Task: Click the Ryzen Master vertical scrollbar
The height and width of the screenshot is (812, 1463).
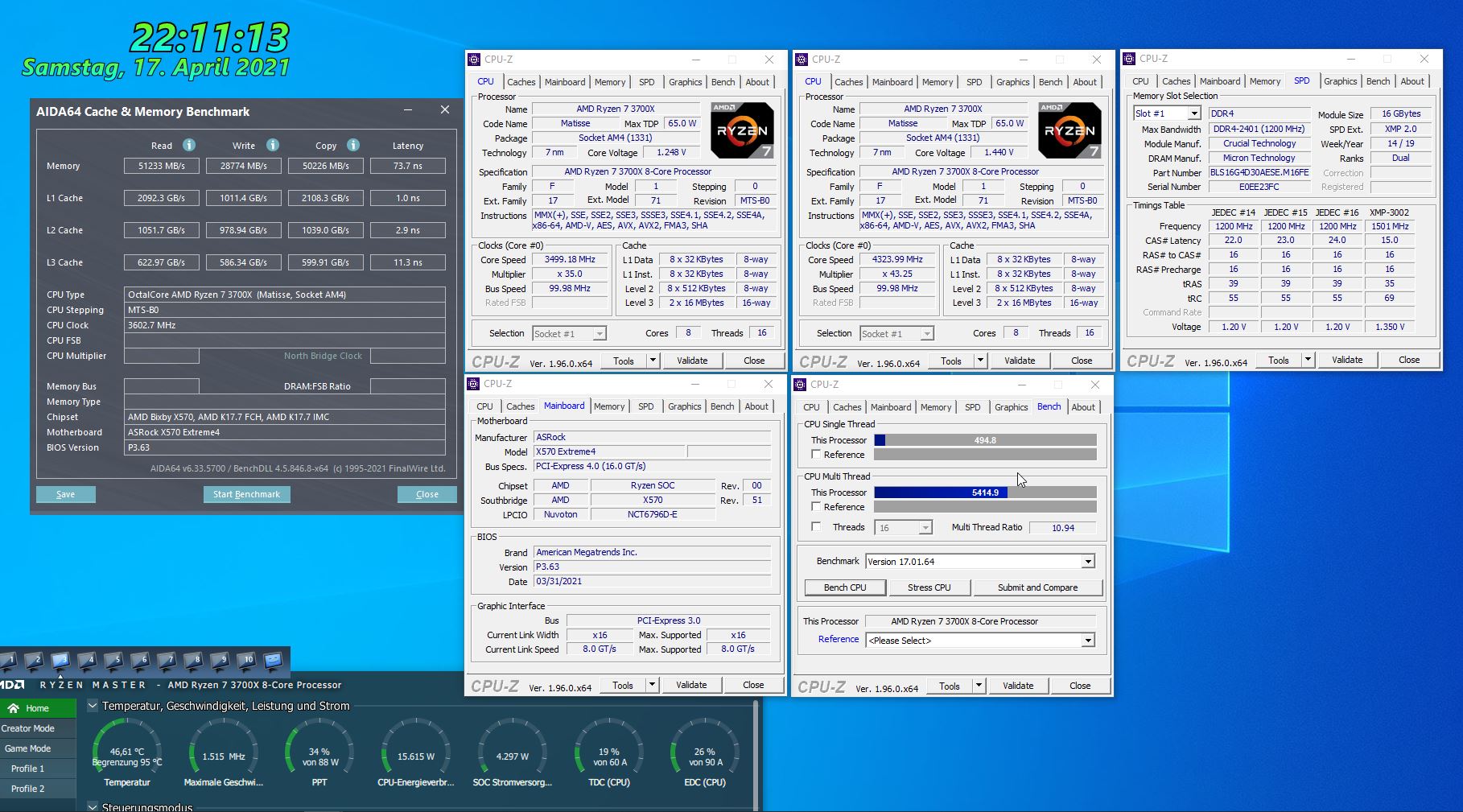Action: tap(756, 755)
